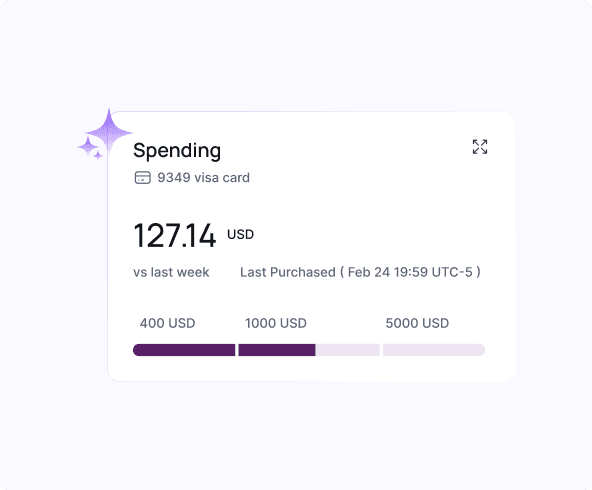
Task: Select the Spending title
Action: point(177,151)
